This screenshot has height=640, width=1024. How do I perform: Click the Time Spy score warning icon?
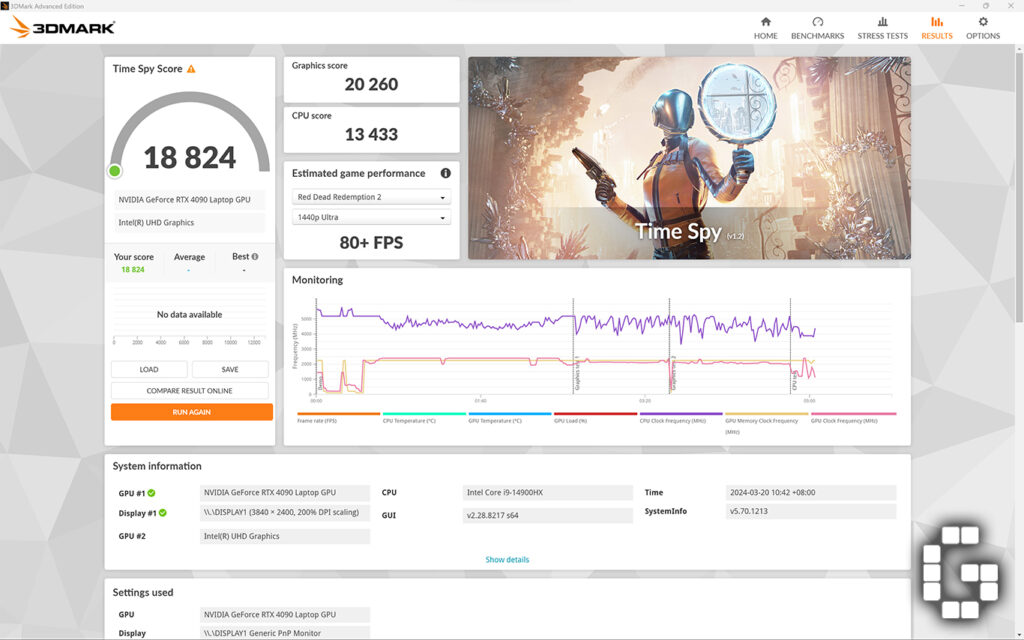pos(191,69)
